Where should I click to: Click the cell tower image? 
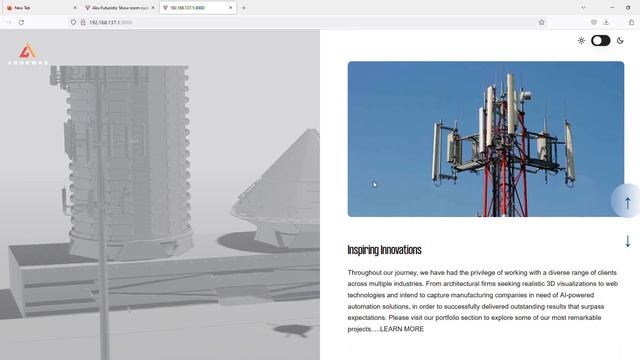pos(486,139)
